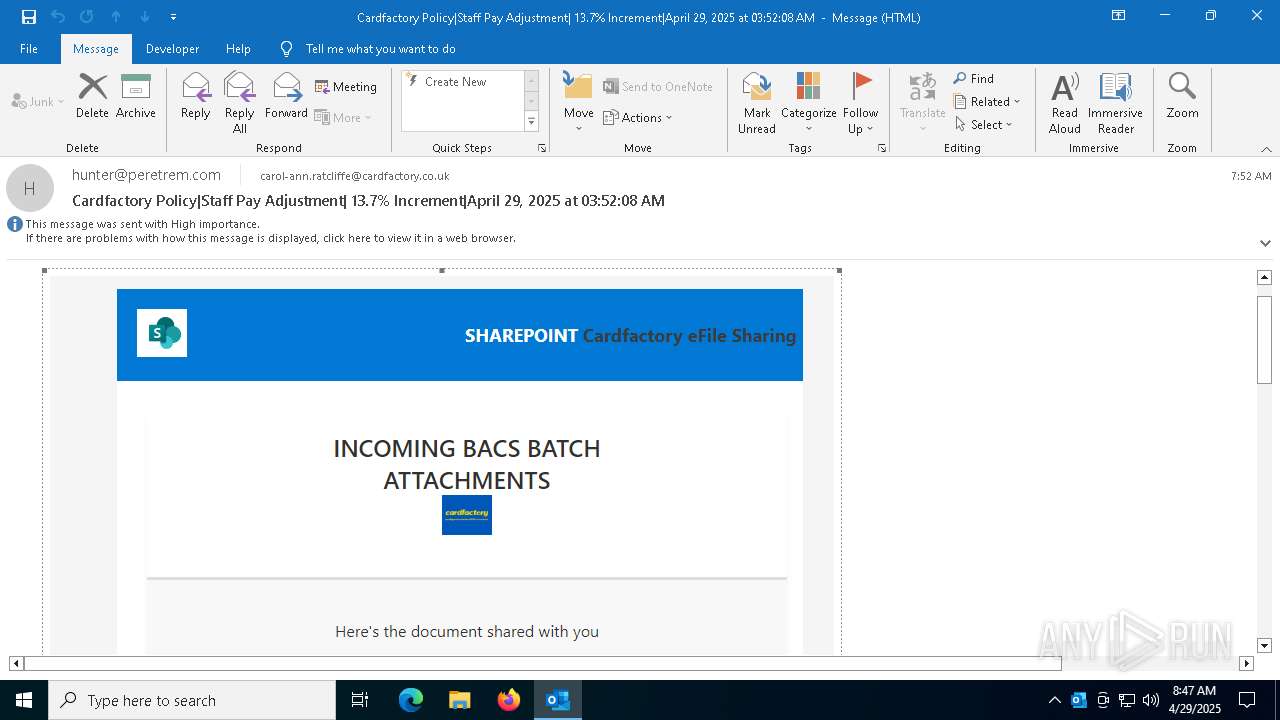This screenshot has width=1280, height=720.
Task: Start Read Aloud
Action: pos(1064,103)
